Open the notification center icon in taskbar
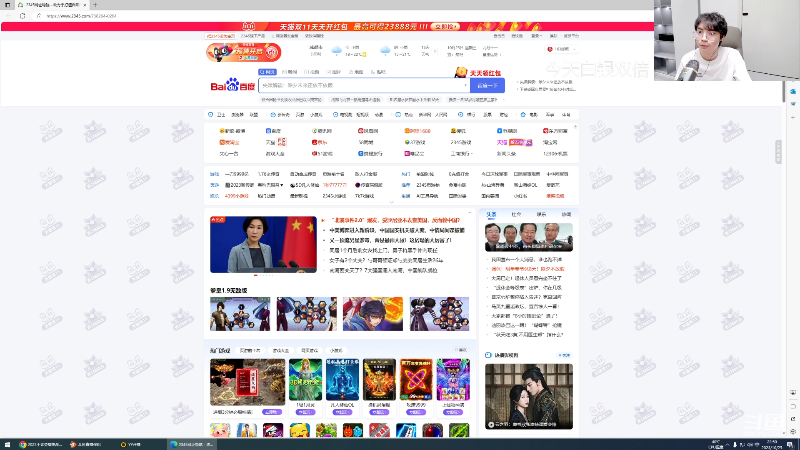Image resolution: width=800 pixels, height=450 pixels. 790,444
